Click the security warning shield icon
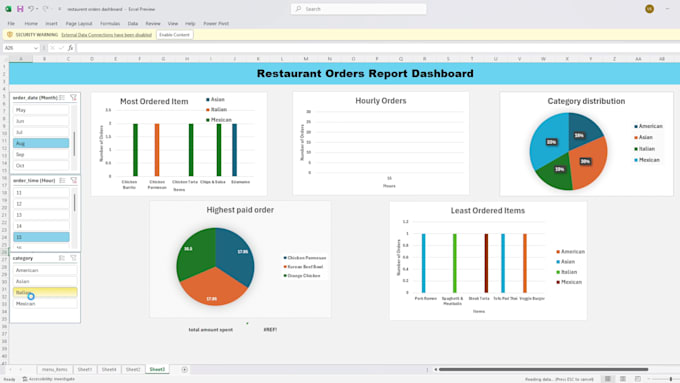The height and width of the screenshot is (383, 680). click(x=10, y=35)
